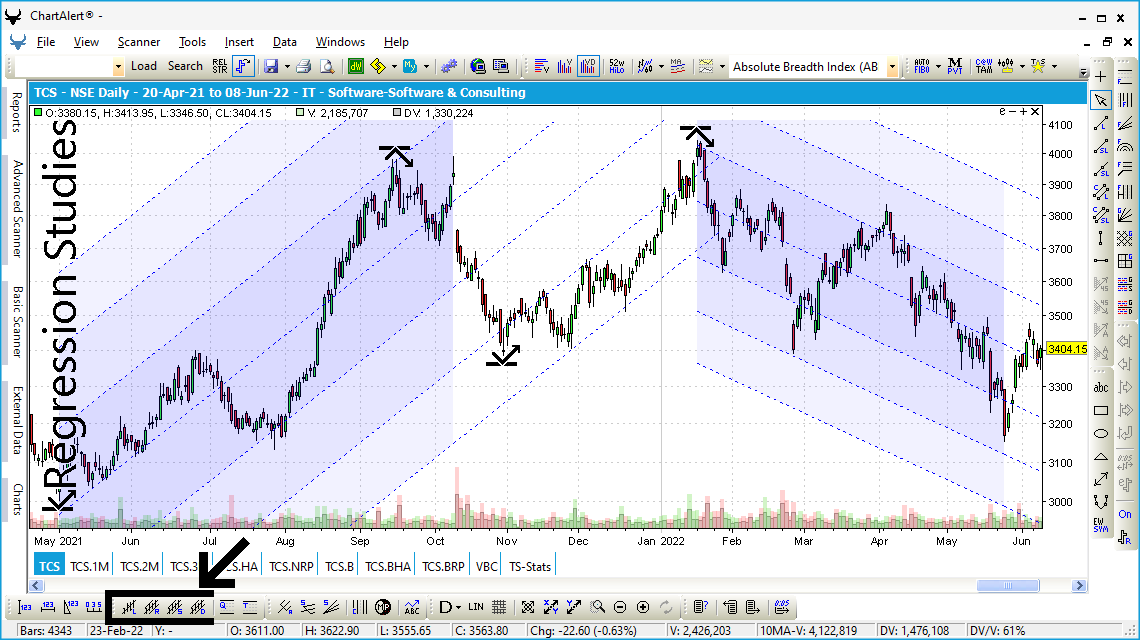Click the horizontal scrollbar left arrow

[x=36, y=585]
